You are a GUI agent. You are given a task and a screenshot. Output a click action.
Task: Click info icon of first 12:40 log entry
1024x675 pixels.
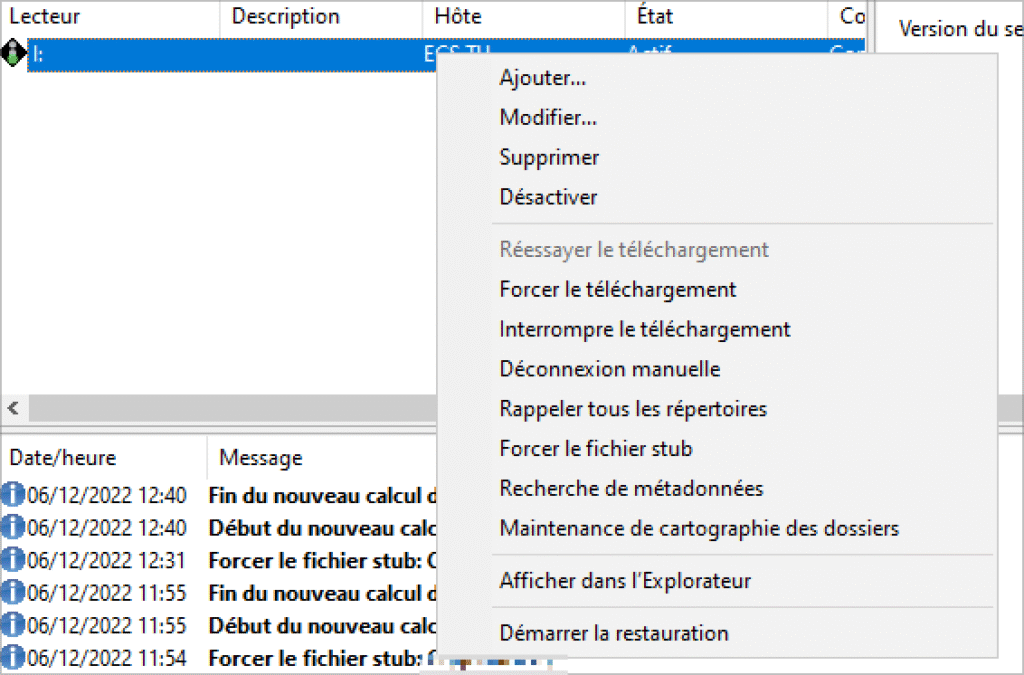point(13,495)
